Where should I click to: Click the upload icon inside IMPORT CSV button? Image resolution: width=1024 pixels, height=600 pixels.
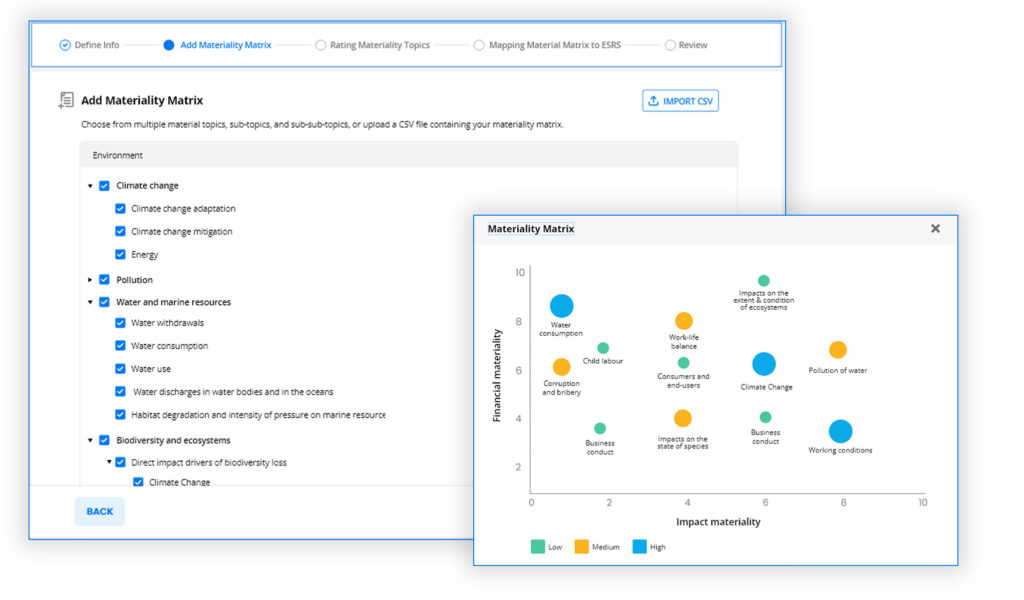[654, 100]
